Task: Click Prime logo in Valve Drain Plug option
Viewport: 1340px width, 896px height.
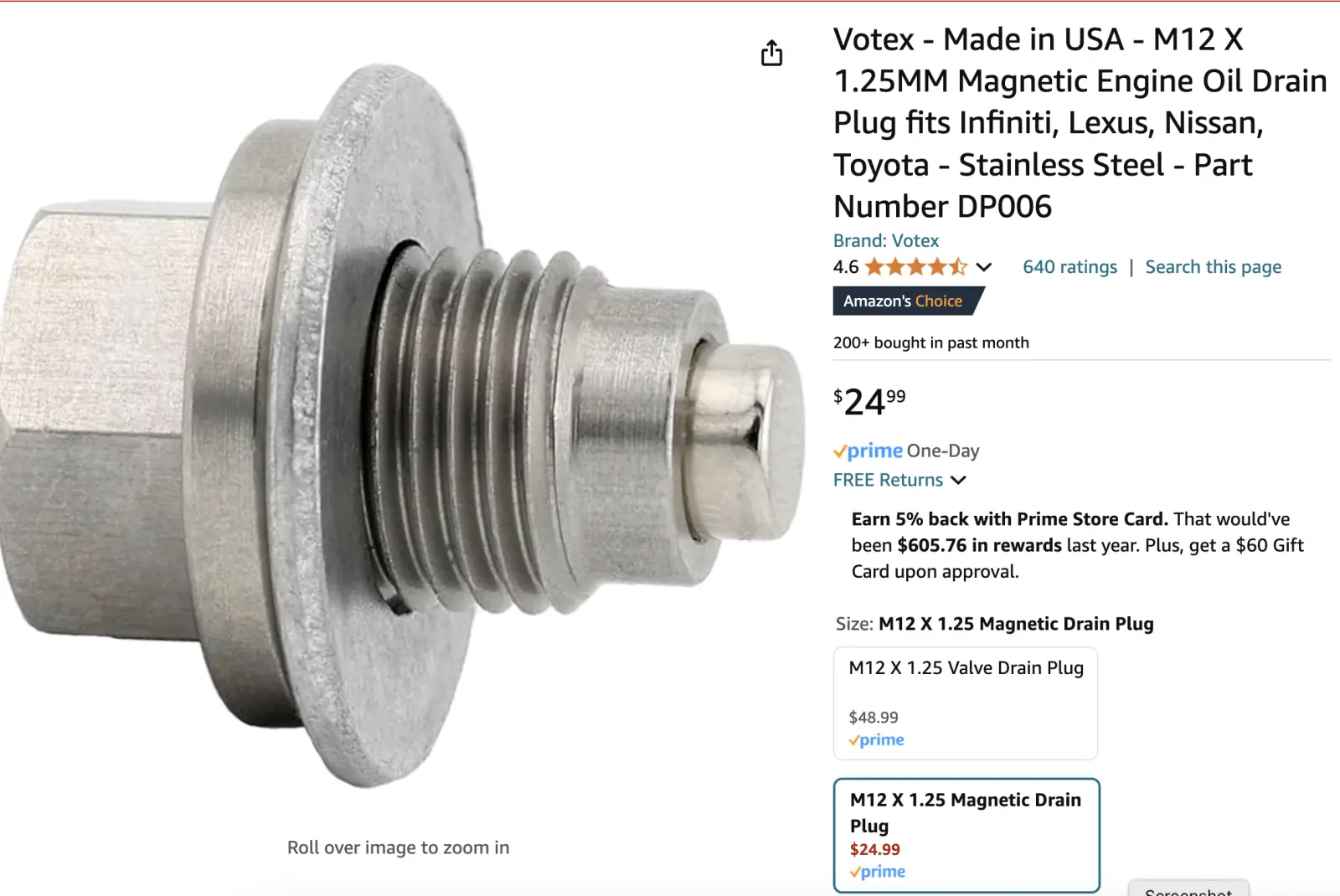Action: coord(877,740)
